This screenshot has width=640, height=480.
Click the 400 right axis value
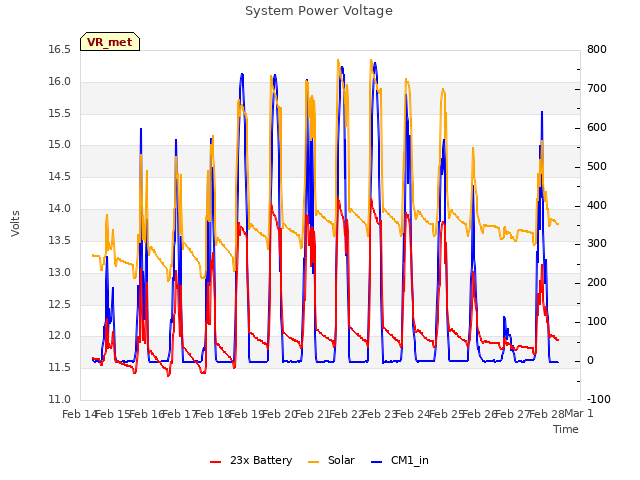click(597, 205)
